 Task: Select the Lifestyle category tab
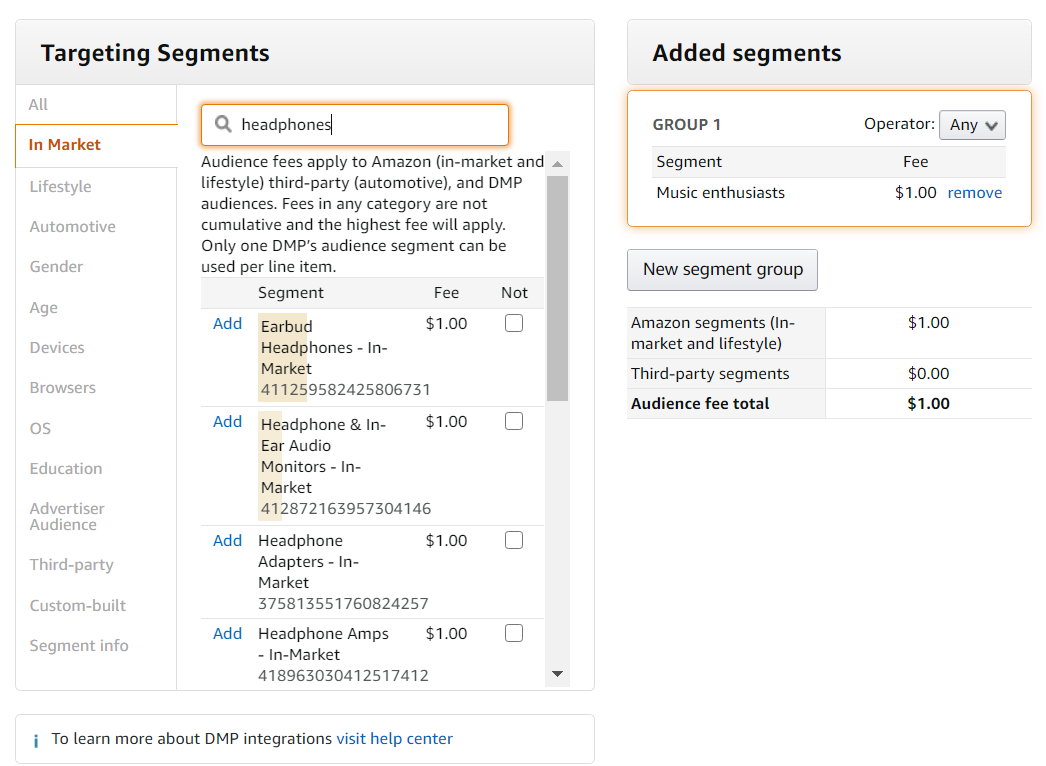click(60, 187)
